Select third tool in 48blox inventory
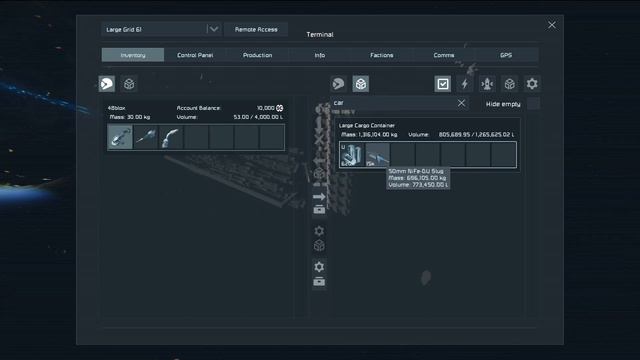 pyautogui.click(x=171, y=137)
